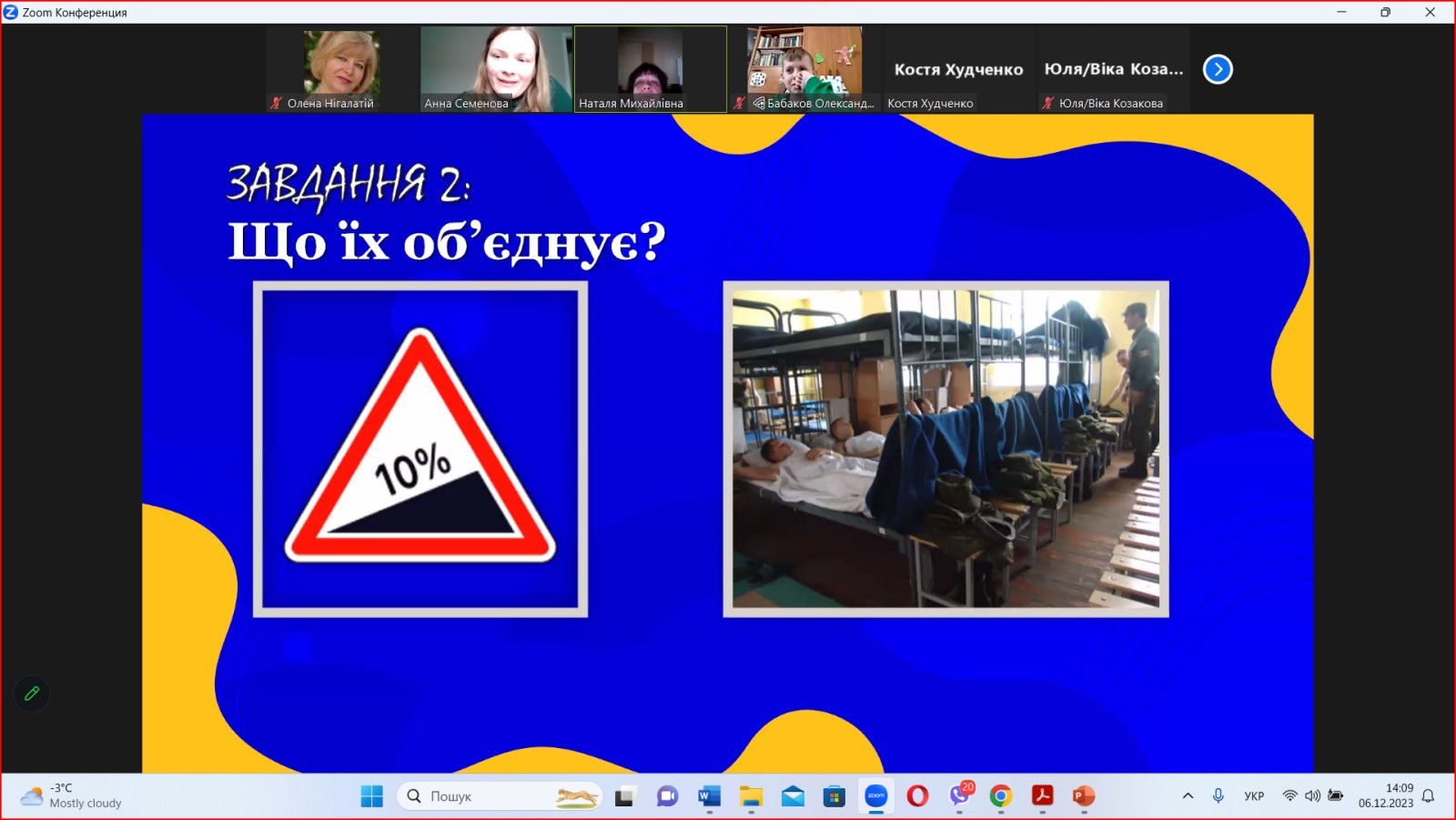Open Opera browser from the taskbar

point(917,796)
